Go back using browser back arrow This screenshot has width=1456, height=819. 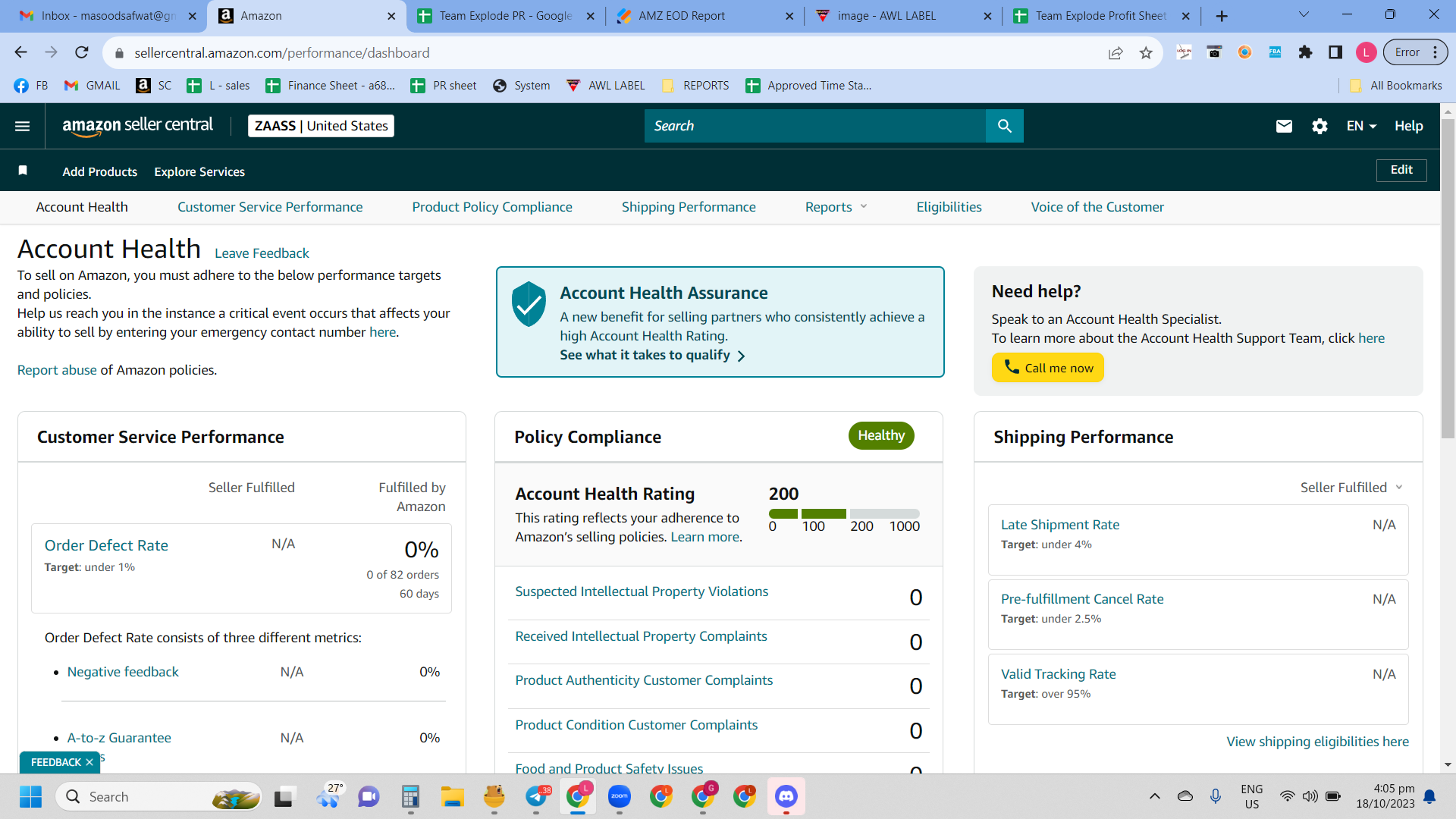pyautogui.click(x=20, y=52)
